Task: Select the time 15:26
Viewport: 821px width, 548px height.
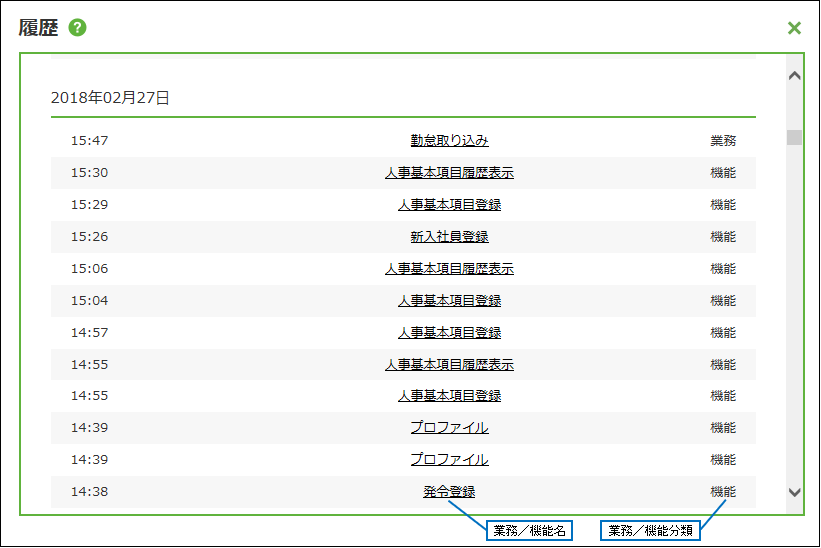Action: click(90, 237)
